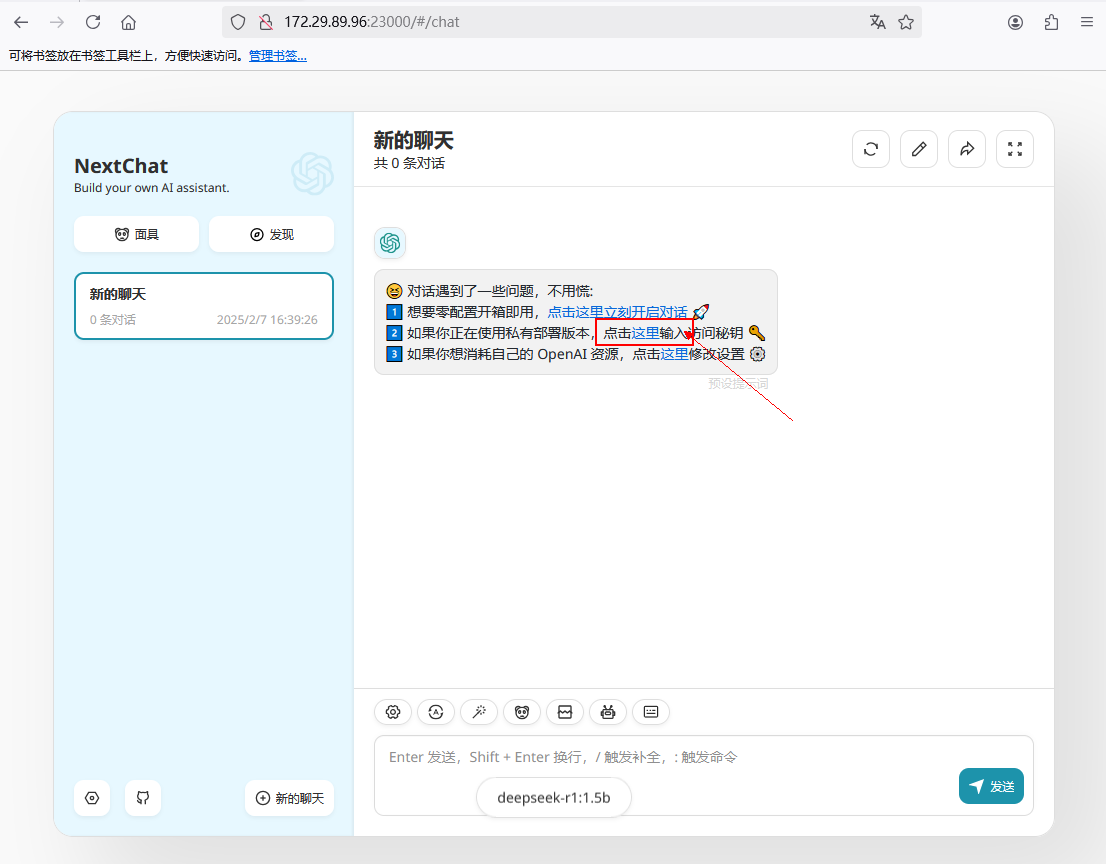Click the shield tracking protection icon

click(x=238, y=23)
